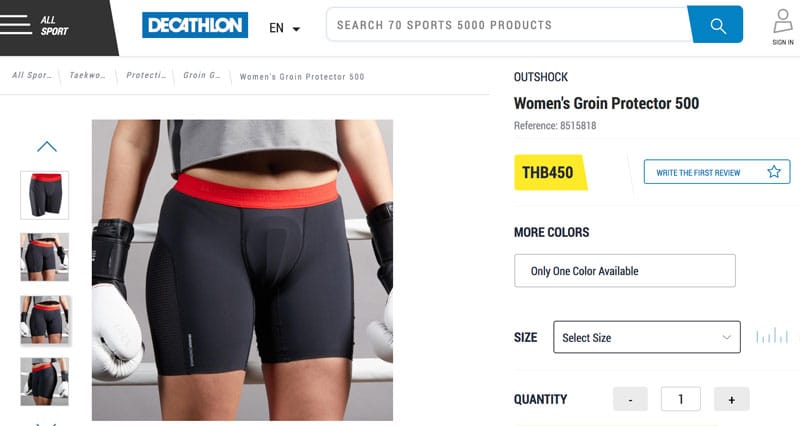Increase quantity with the plus button
The image size is (800, 426).
[x=732, y=399]
